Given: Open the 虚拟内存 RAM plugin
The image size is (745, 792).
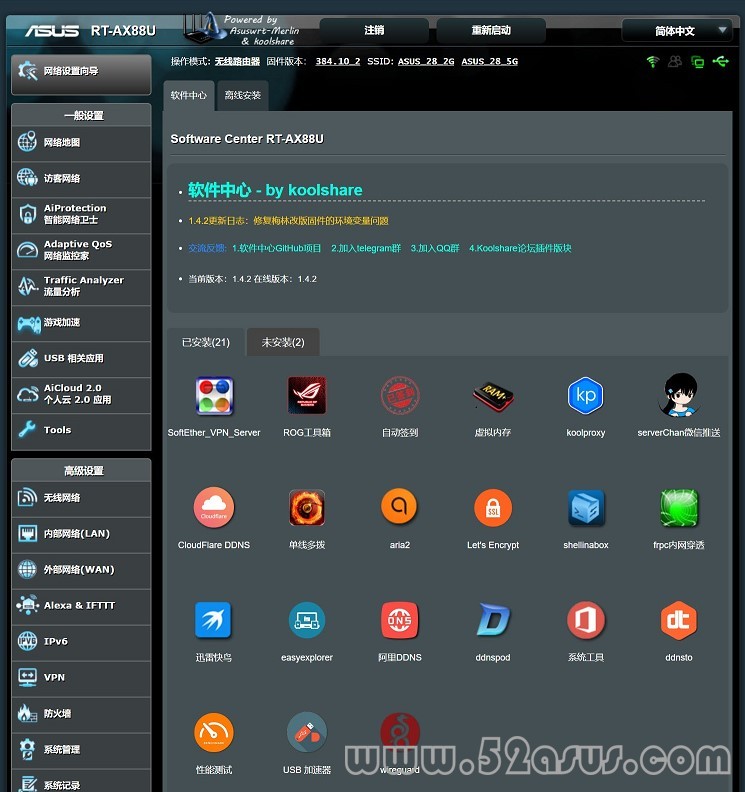Looking at the screenshot, I should 493,397.
